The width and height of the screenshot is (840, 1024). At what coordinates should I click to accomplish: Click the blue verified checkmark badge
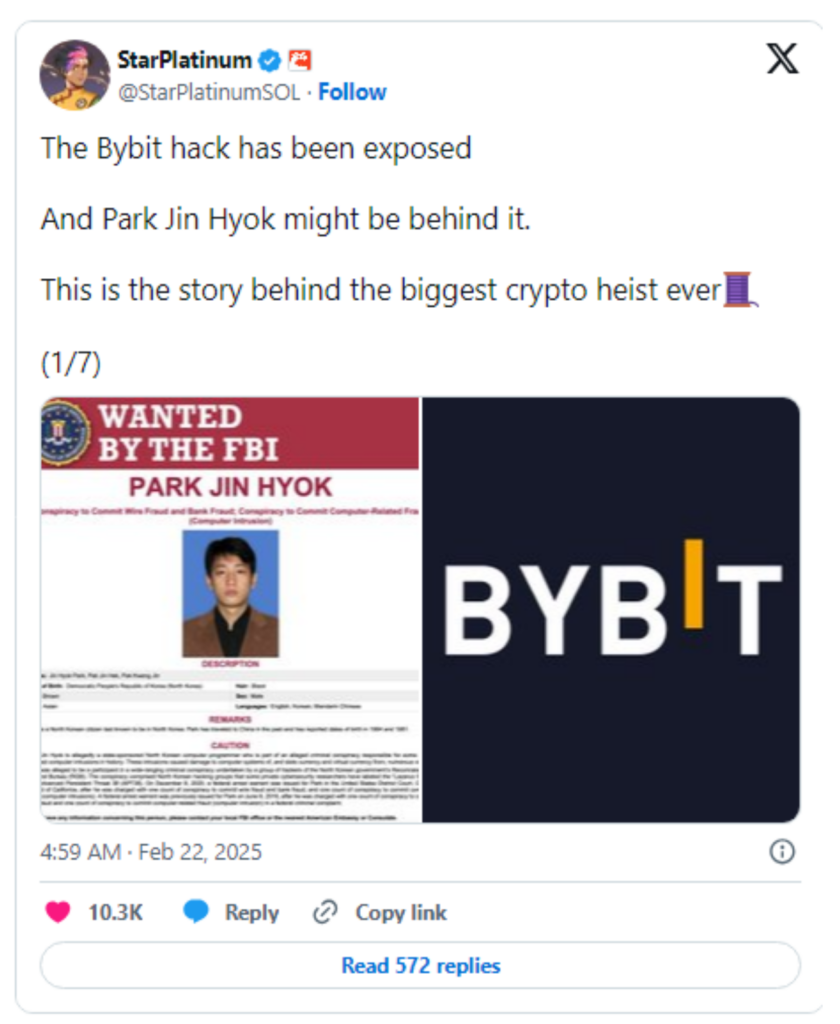point(269,61)
